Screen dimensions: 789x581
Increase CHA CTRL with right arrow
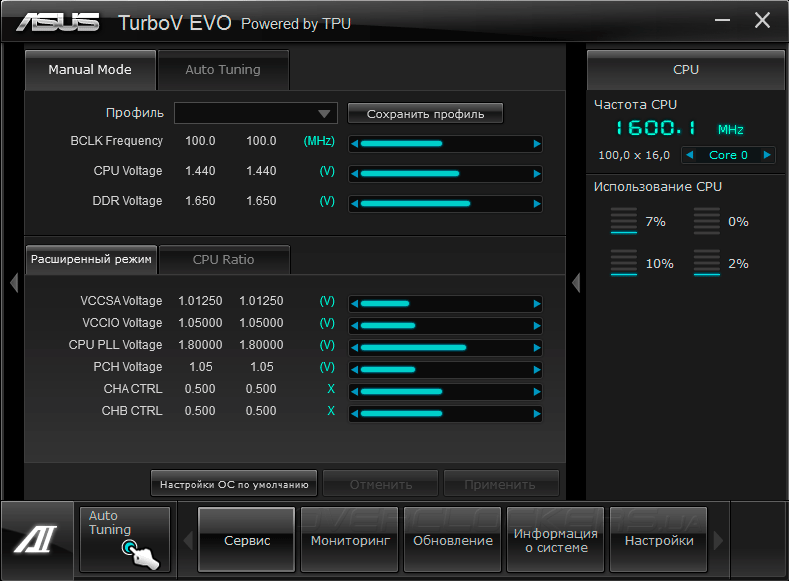tap(537, 392)
